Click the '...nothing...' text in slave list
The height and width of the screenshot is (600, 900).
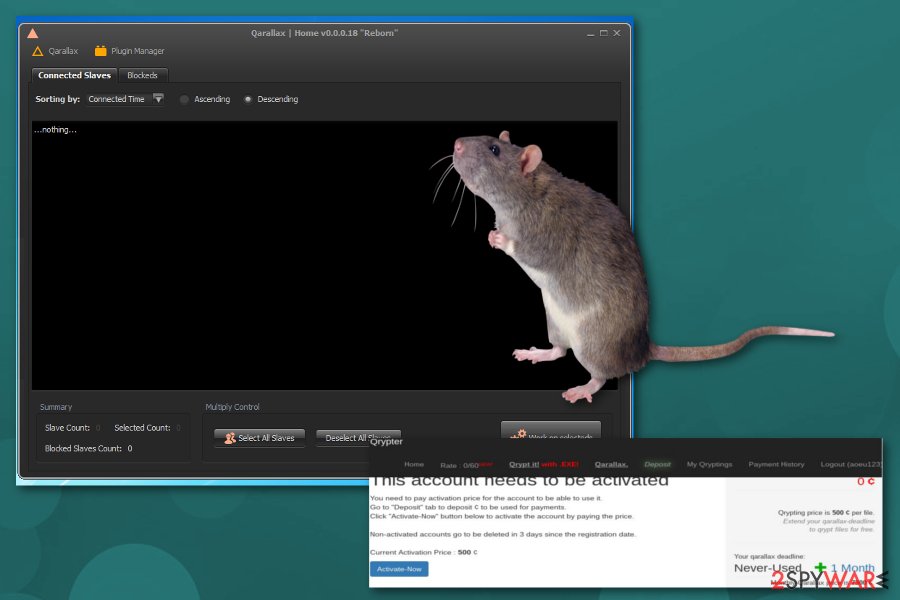click(55, 130)
